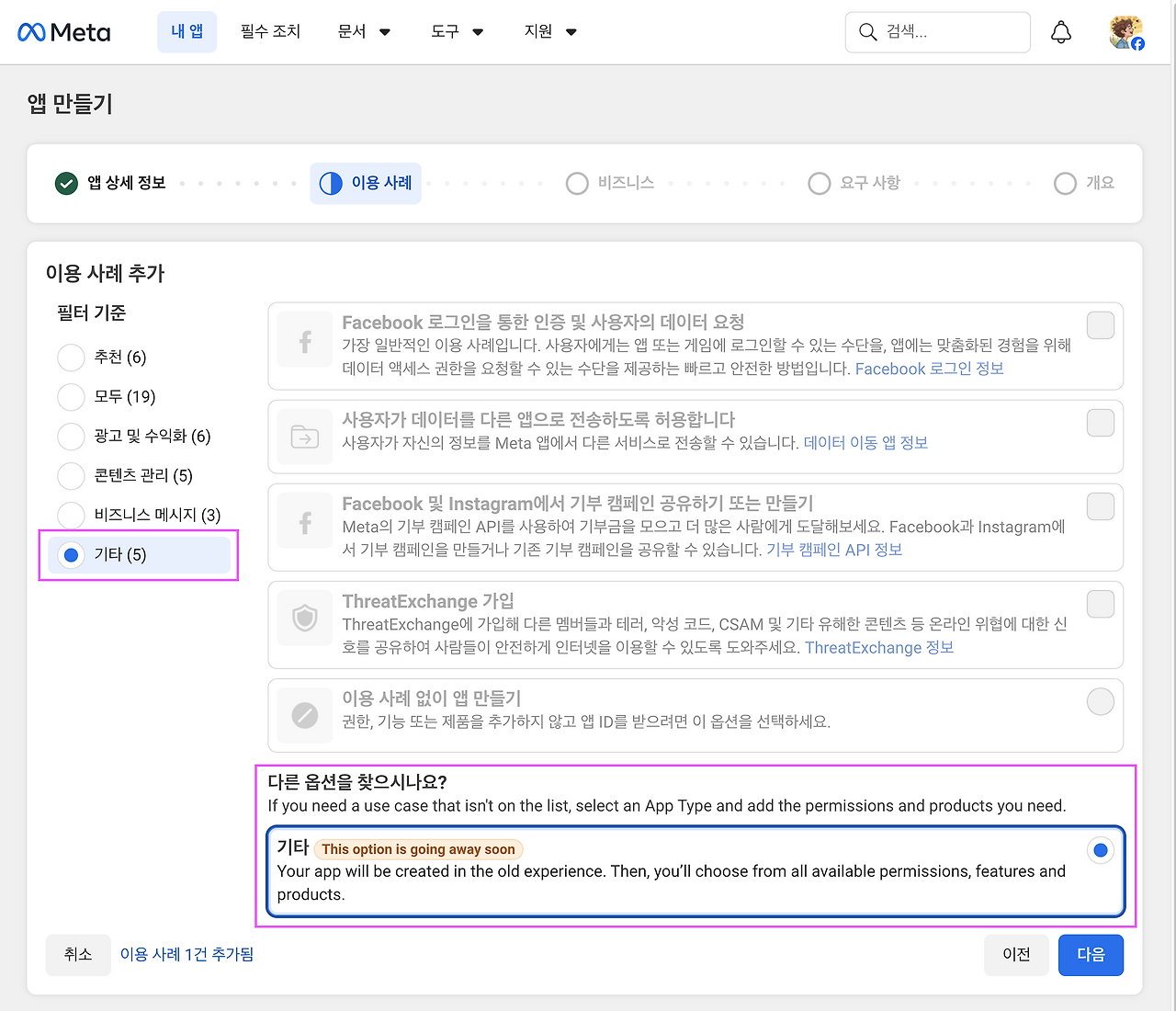Focus the 검색 search field

pos(938,32)
